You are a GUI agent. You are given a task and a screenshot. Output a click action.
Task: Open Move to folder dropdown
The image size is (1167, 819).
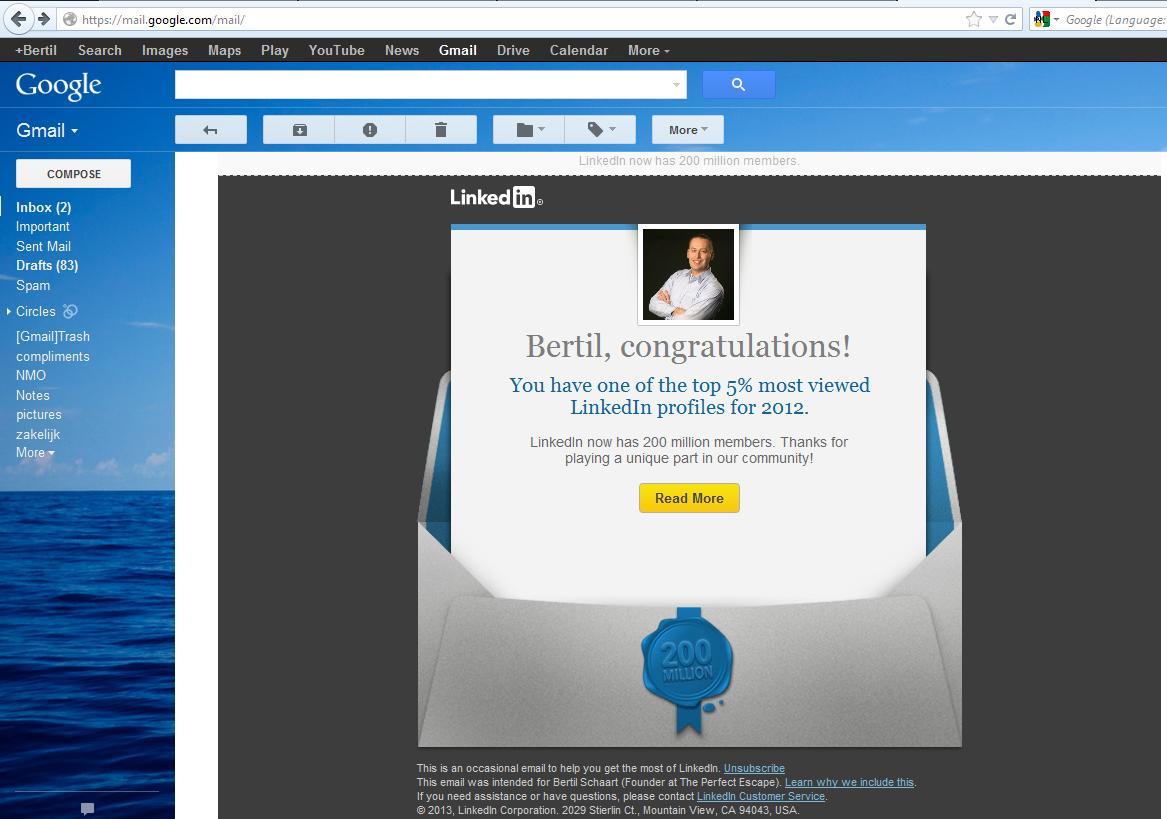pos(529,130)
